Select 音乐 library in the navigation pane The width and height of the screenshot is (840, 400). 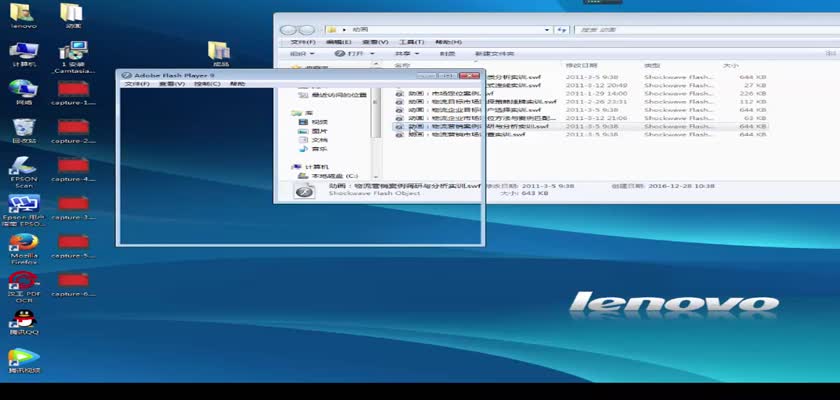click(x=313, y=149)
